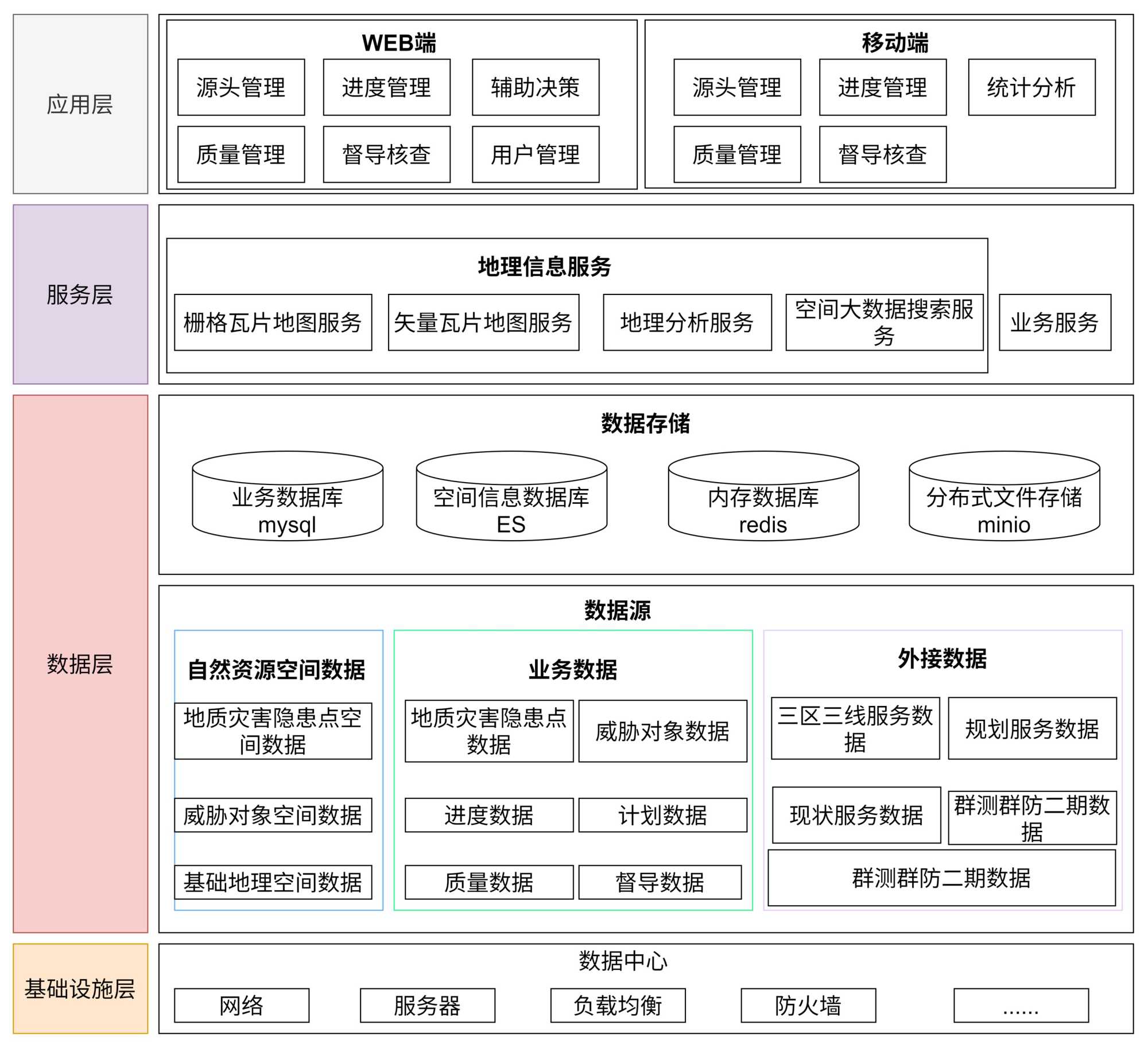Screen dimensions: 1148x1048
Task: Click the 用户管理 box
Action: (536, 154)
